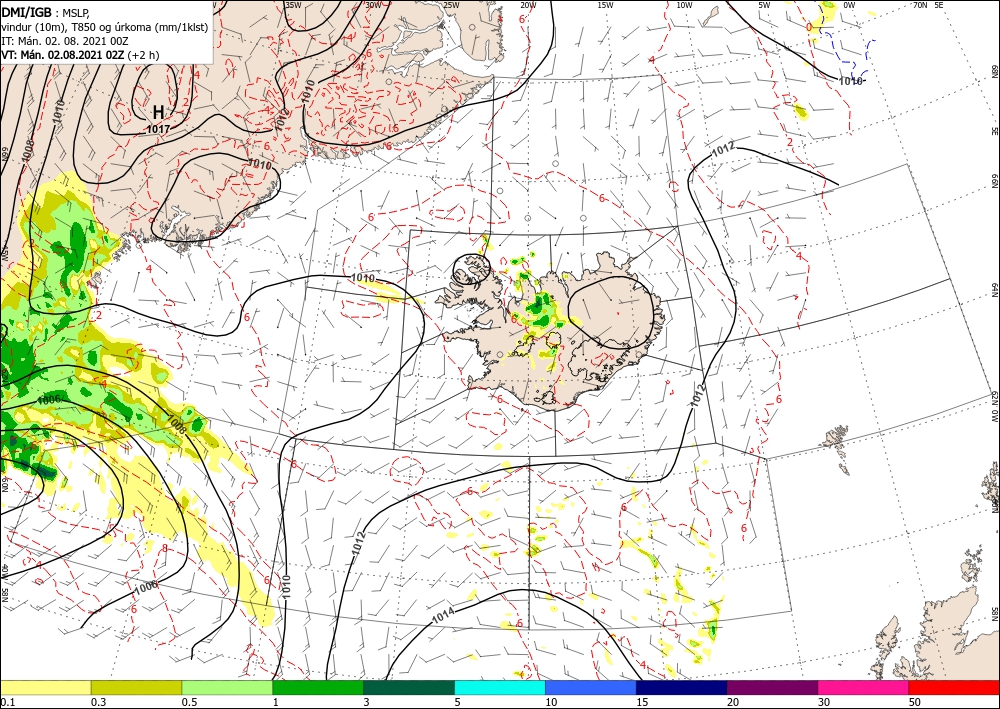Click the olive 0.3–0.5 legend color
Viewport: 1000px width, 709px height.
pos(136,687)
